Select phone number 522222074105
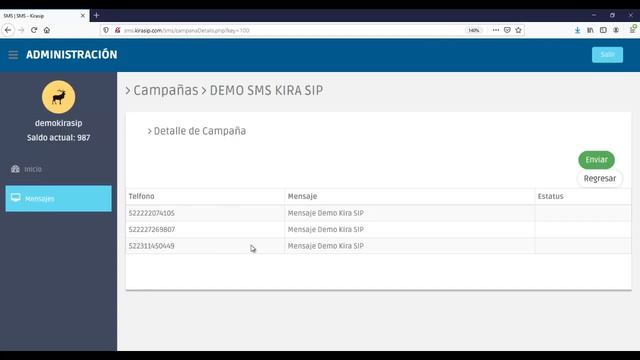 tap(151, 213)
